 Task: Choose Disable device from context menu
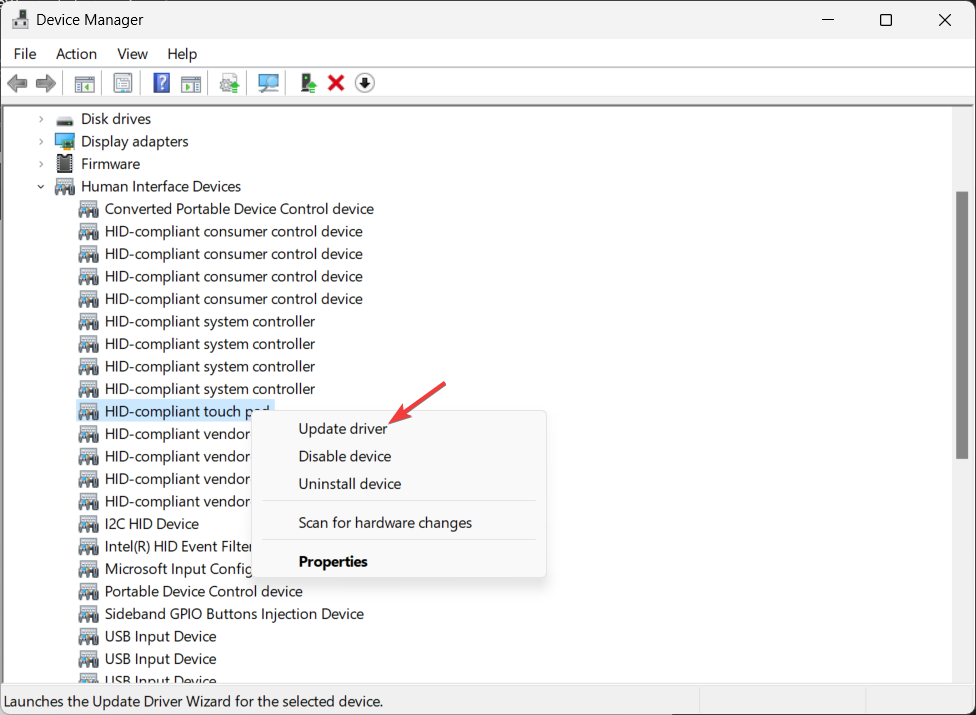coord(399,456)
